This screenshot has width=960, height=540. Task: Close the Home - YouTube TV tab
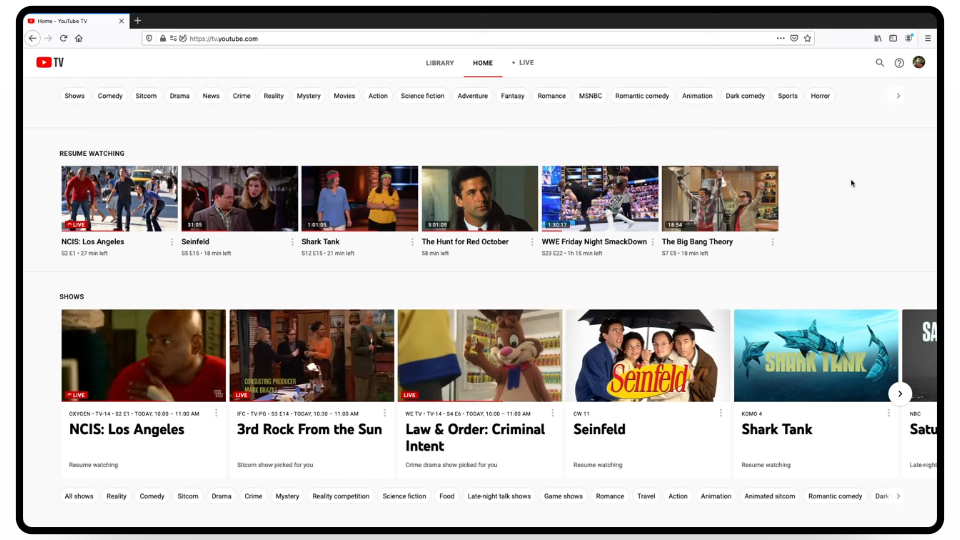[121, 21]
